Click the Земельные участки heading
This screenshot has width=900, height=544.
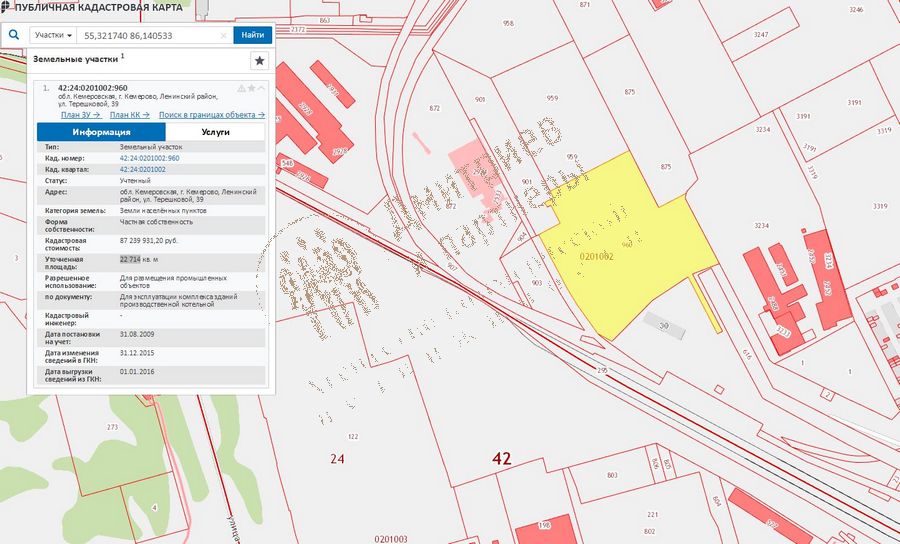pyautogui.click(x=75, y=59)
